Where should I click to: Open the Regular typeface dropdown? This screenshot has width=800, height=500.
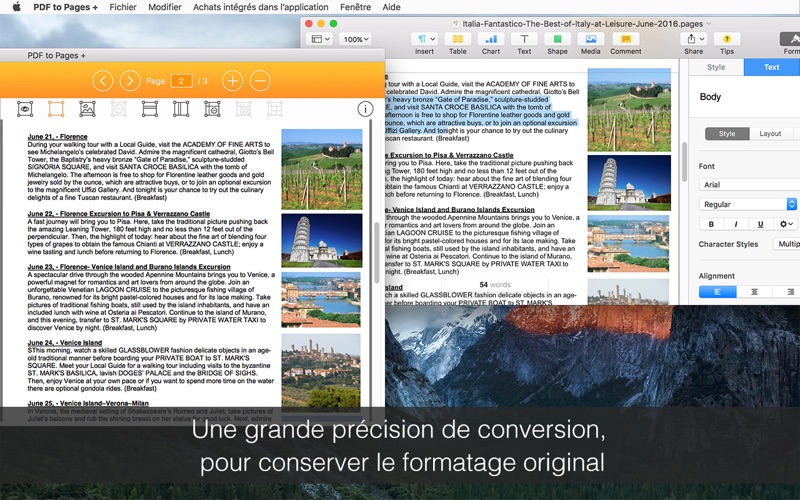pos(747,204)
